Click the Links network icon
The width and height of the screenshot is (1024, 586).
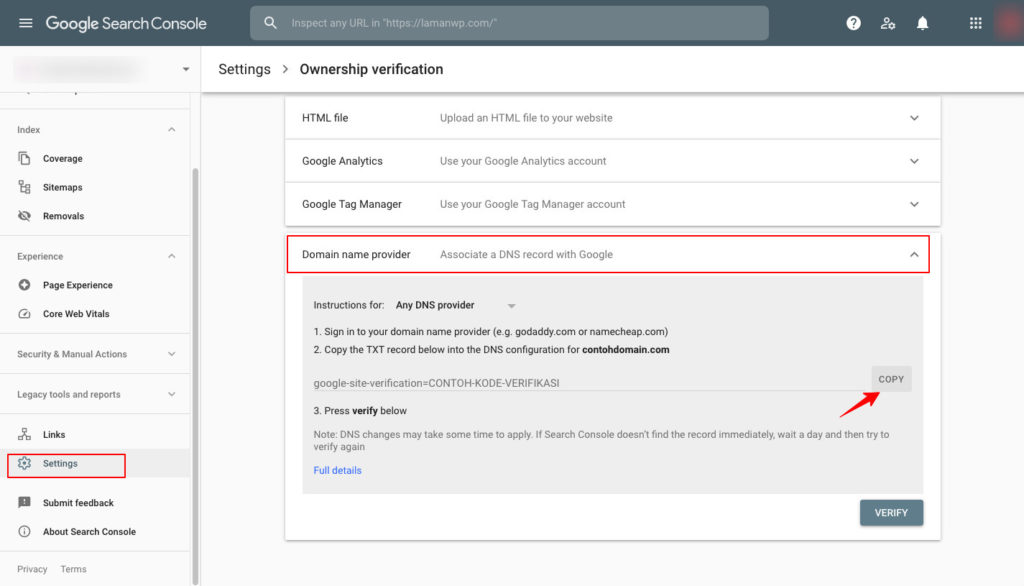tap(24, 434)
